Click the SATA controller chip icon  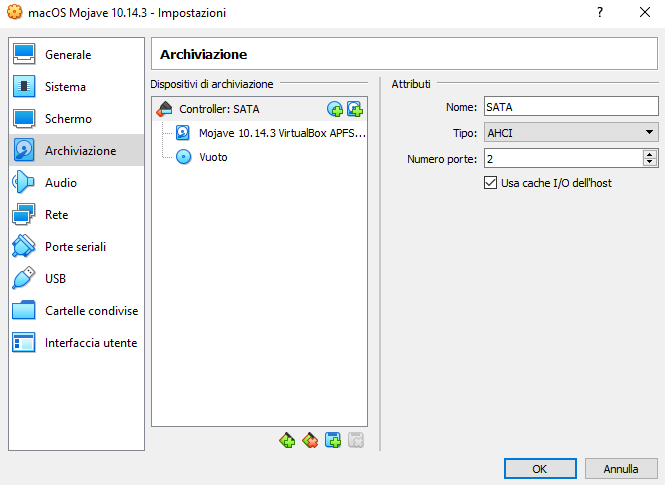[x=164, y=109]
